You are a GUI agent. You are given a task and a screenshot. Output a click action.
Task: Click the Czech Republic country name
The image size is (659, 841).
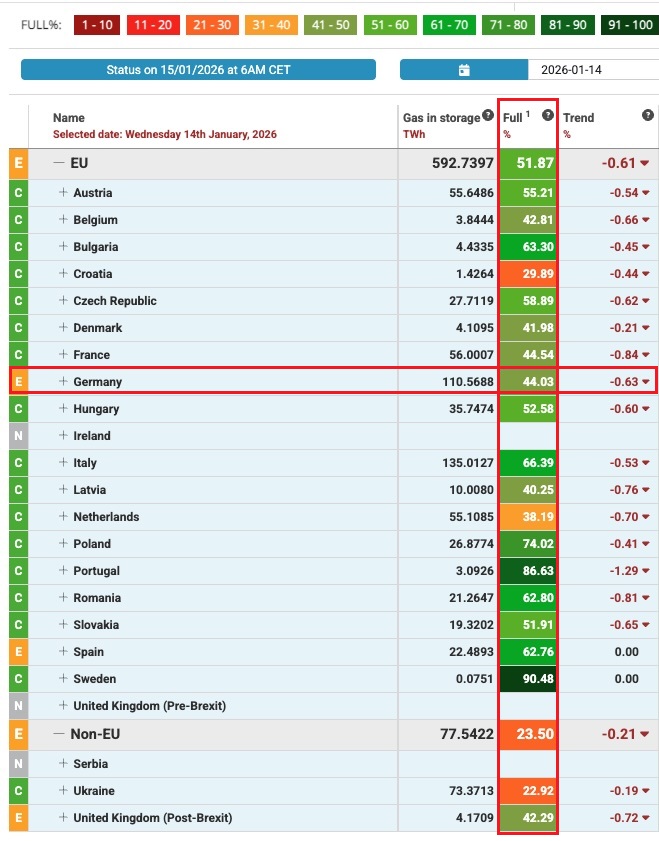115,301
